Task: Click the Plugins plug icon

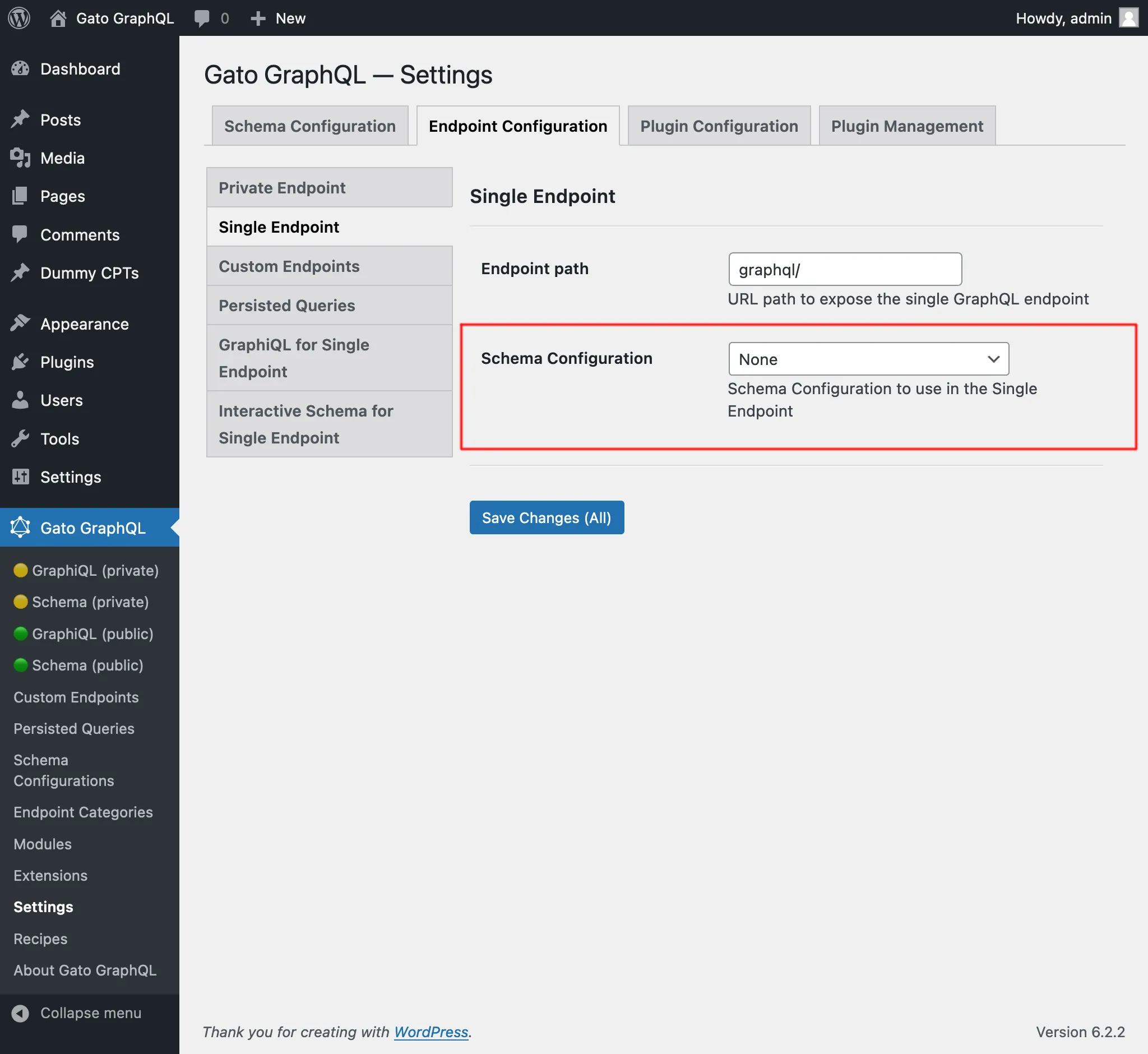Action: (x=21, y=362)
